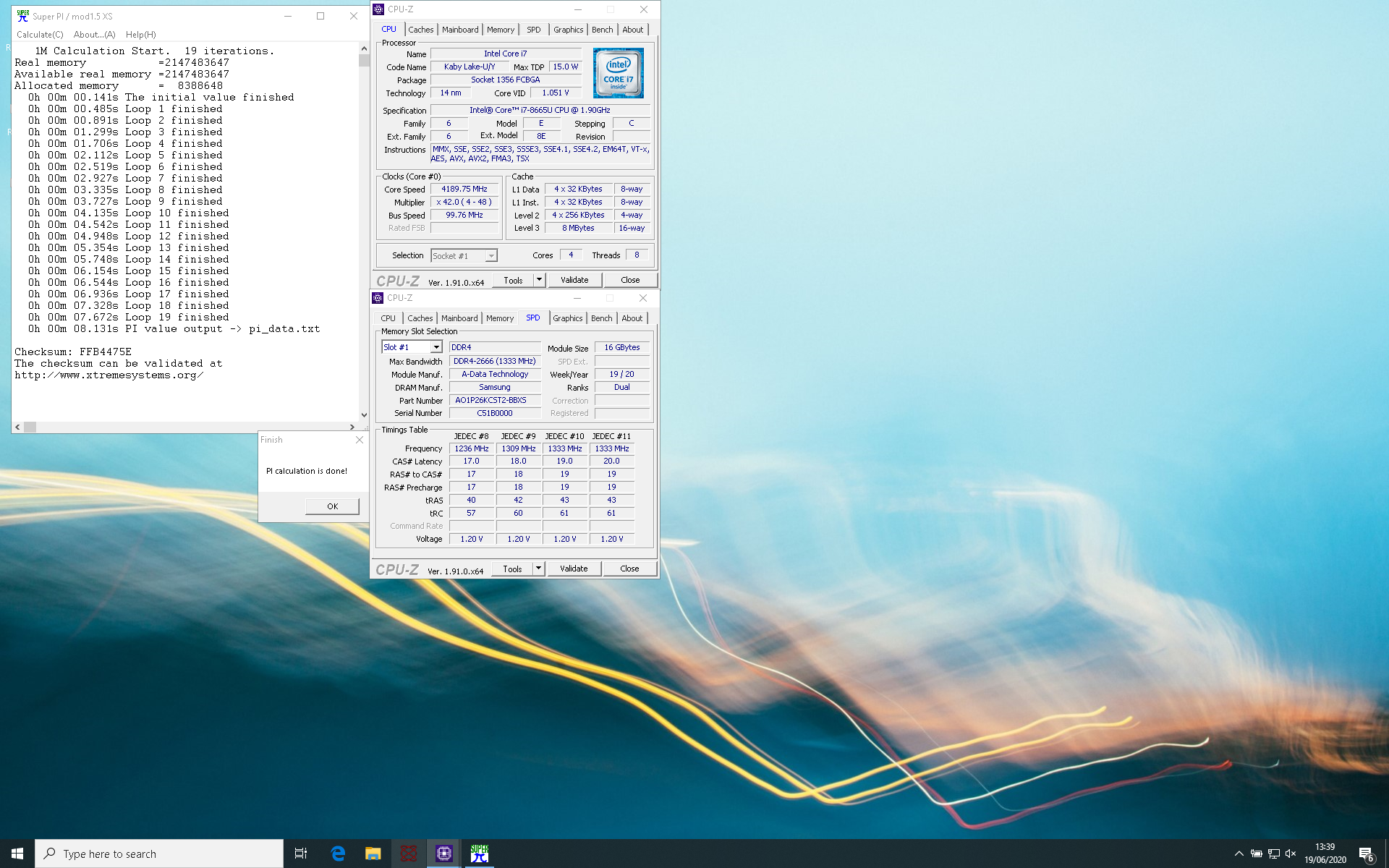Open File Explorer from the taskbar
1389x868 pixels.
click(x=373, y=854)
